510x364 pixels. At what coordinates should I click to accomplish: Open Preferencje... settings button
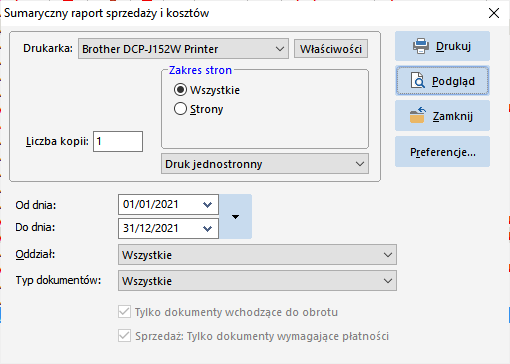[x=442, y=152]
